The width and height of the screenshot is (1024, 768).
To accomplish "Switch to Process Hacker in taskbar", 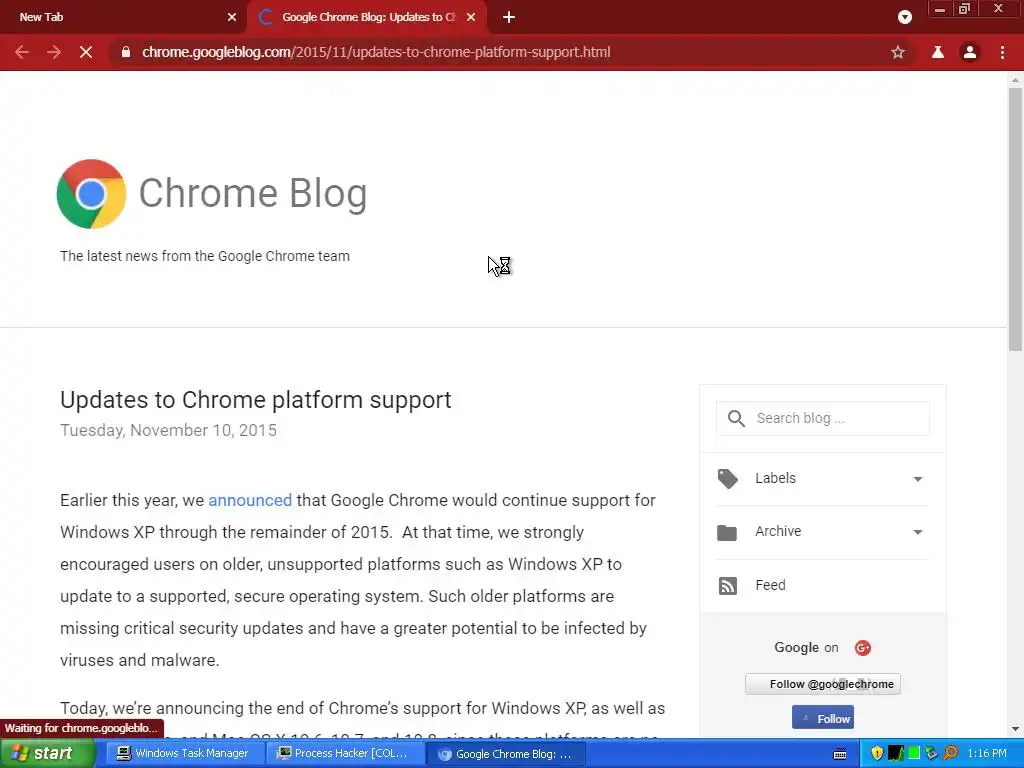I will 344,754.
